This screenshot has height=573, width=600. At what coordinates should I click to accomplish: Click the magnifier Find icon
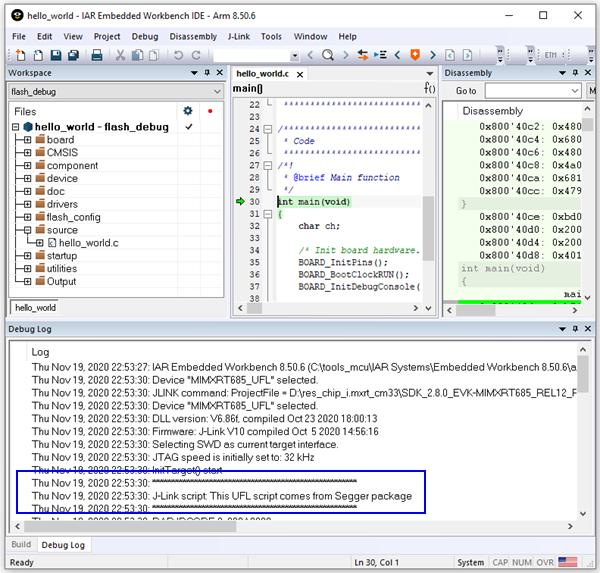(328, 56)
